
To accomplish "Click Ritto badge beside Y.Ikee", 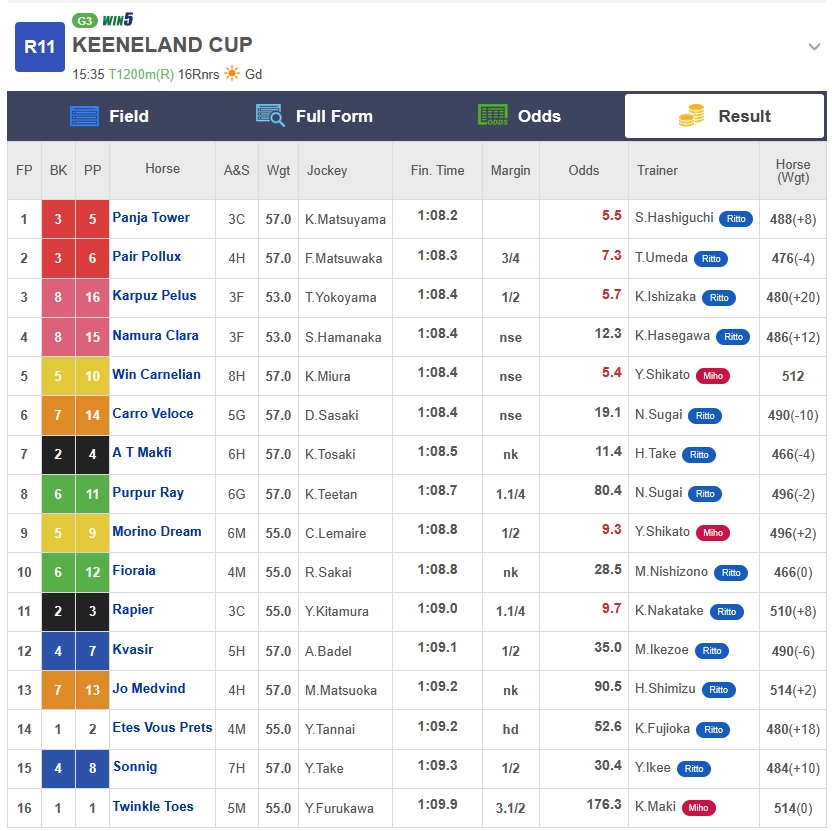I will click(694, 769).
